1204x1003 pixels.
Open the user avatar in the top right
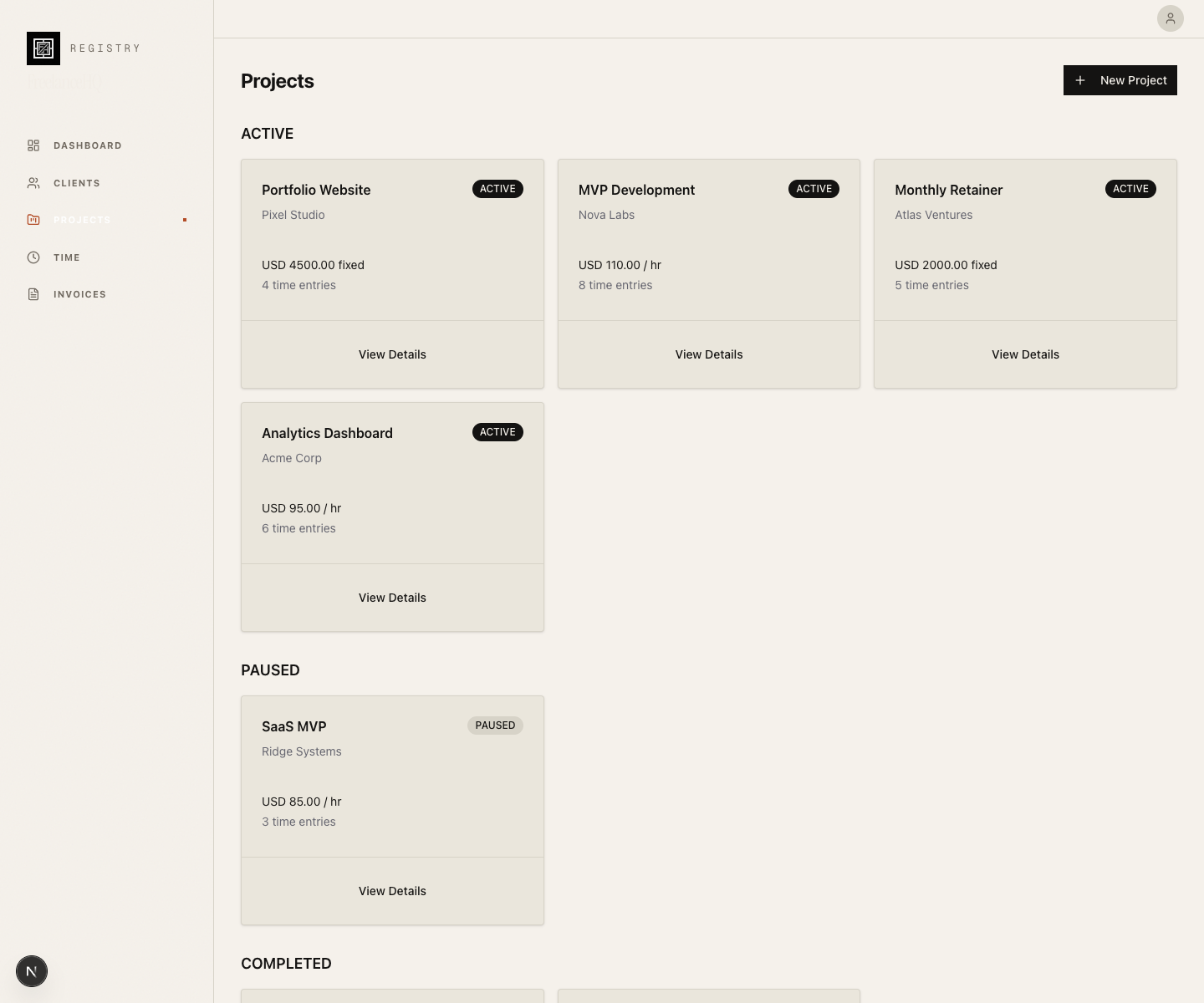click(1171, 18)
